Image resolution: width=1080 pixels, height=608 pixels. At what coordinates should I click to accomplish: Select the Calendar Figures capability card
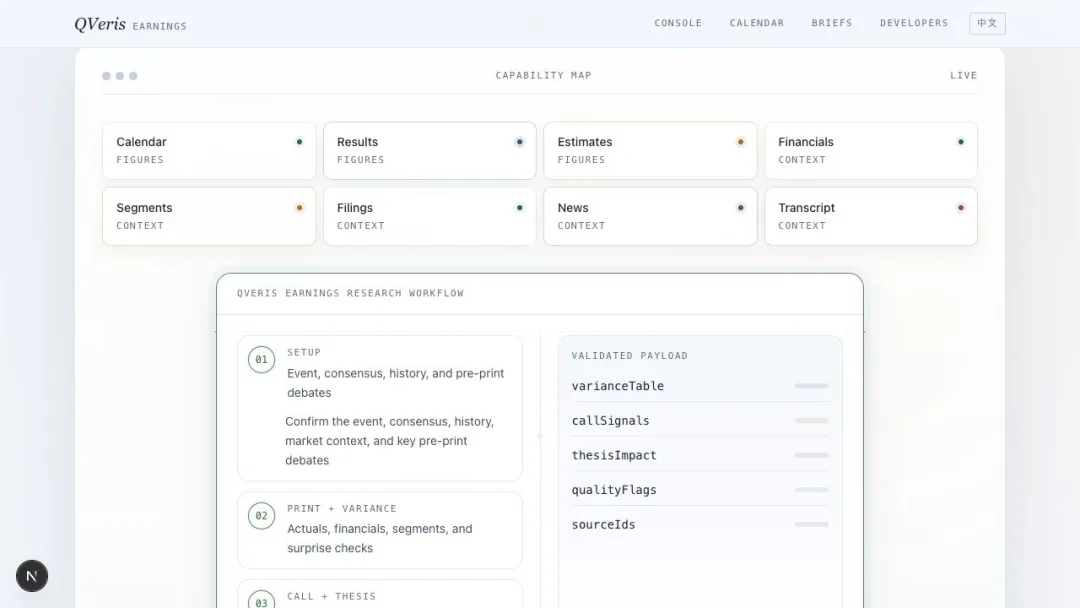coord(209,151)
